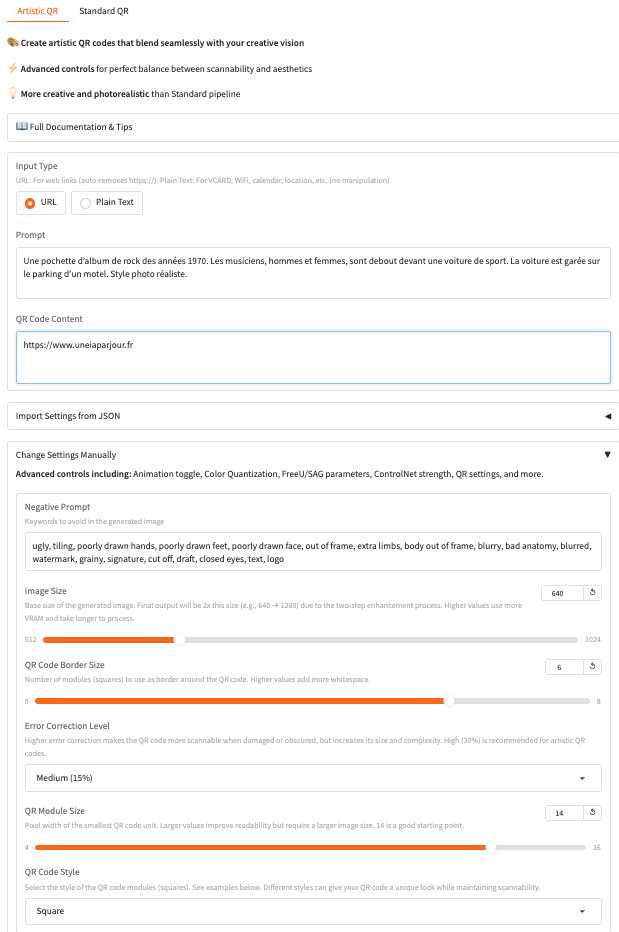The image size is (619, 932).
Task: Click the Prompt text box
Action: pos(313,273)
